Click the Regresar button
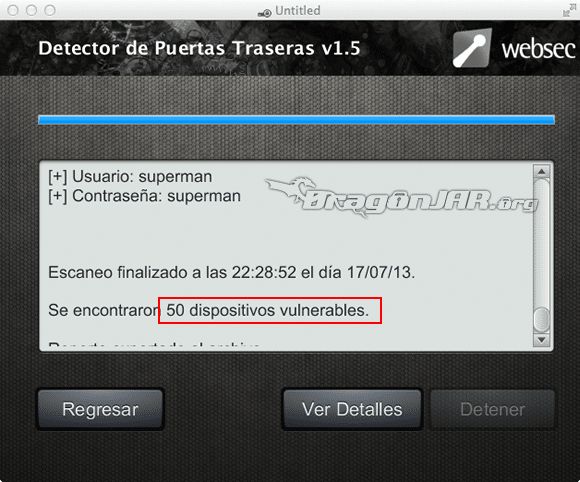This screenshot has height=482, width=580. [100, 409]
